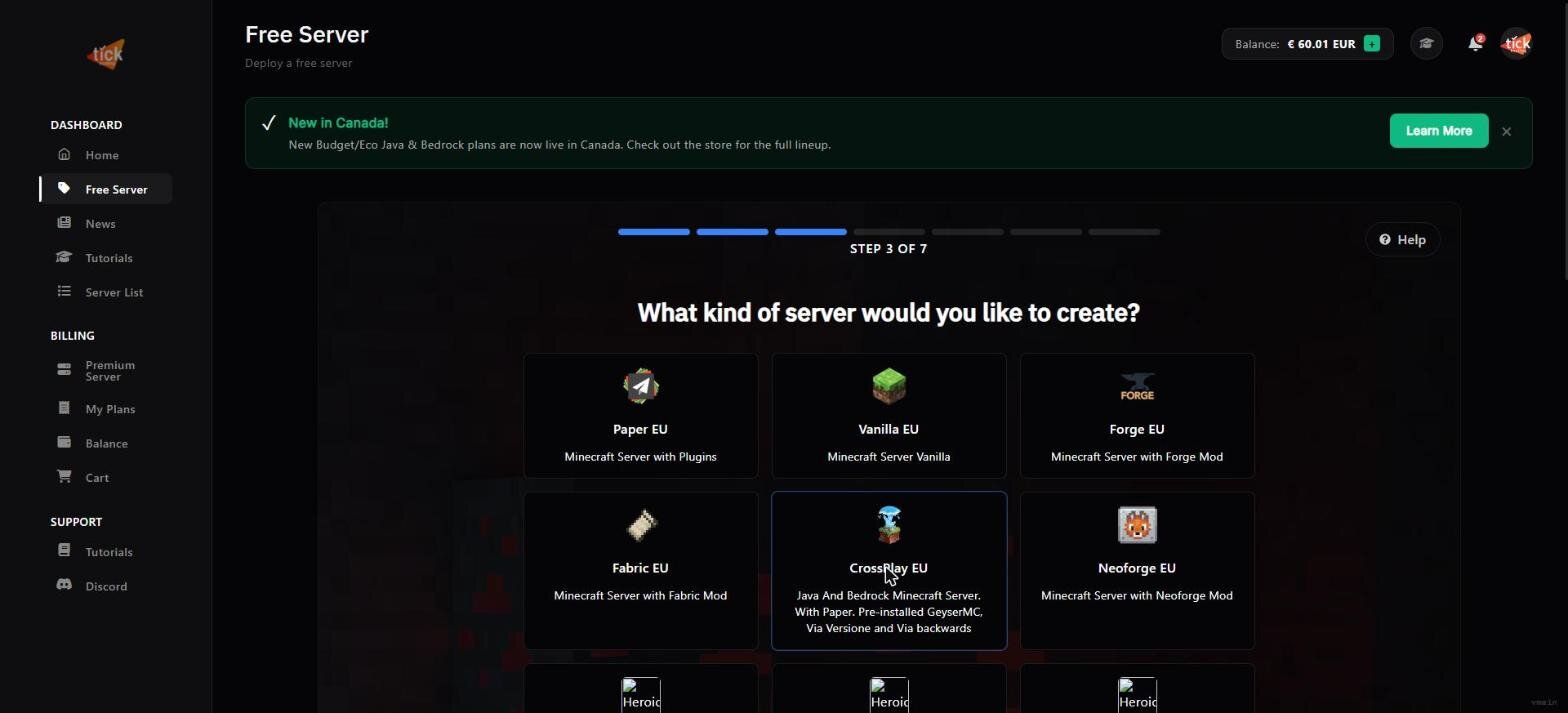The image size is (1568, 713).
Task: Click the Discord logo icon
Action: pyautogui.click(x=64, y=585)
